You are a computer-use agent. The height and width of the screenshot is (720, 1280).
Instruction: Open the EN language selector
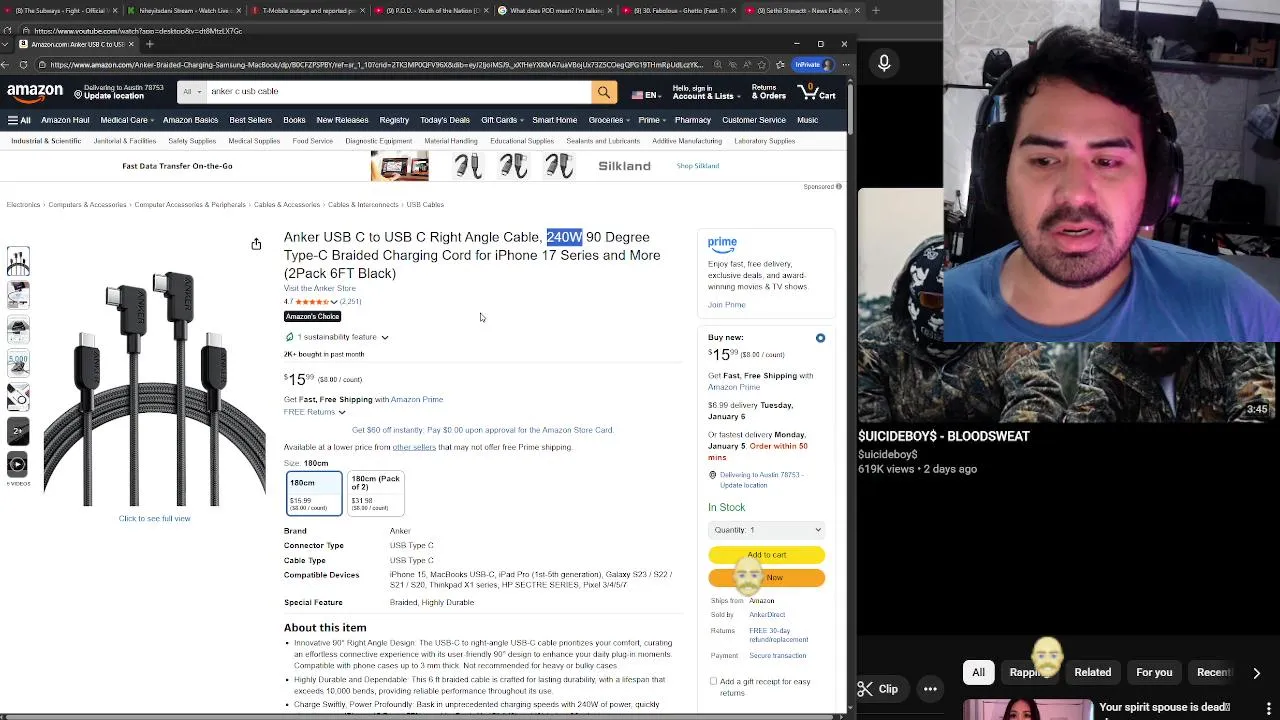click(x=645, y=95)
